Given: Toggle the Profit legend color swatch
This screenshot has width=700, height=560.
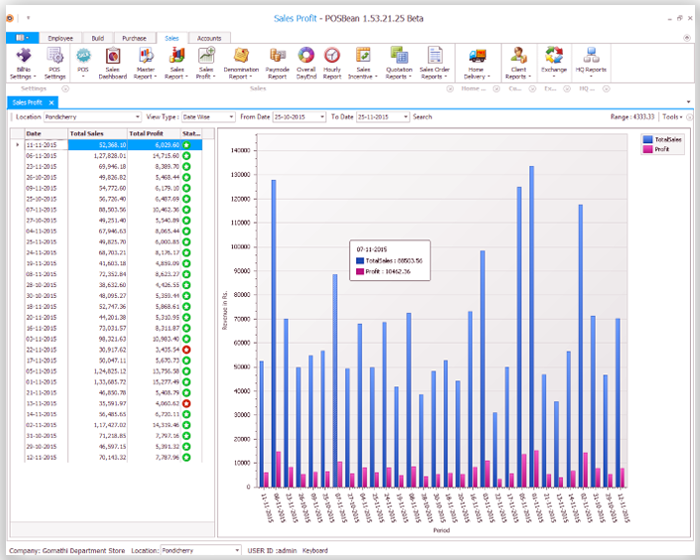Looking at the screenshot, I should tap(648, 149).
